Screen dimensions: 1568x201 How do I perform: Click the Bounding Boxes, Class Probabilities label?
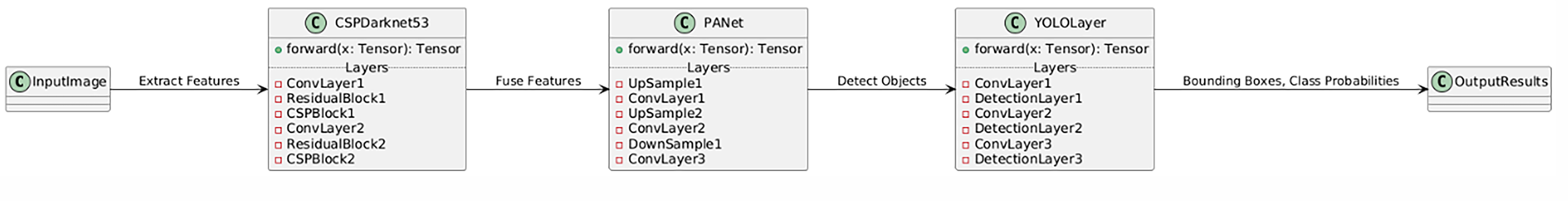coord(1290,81)
